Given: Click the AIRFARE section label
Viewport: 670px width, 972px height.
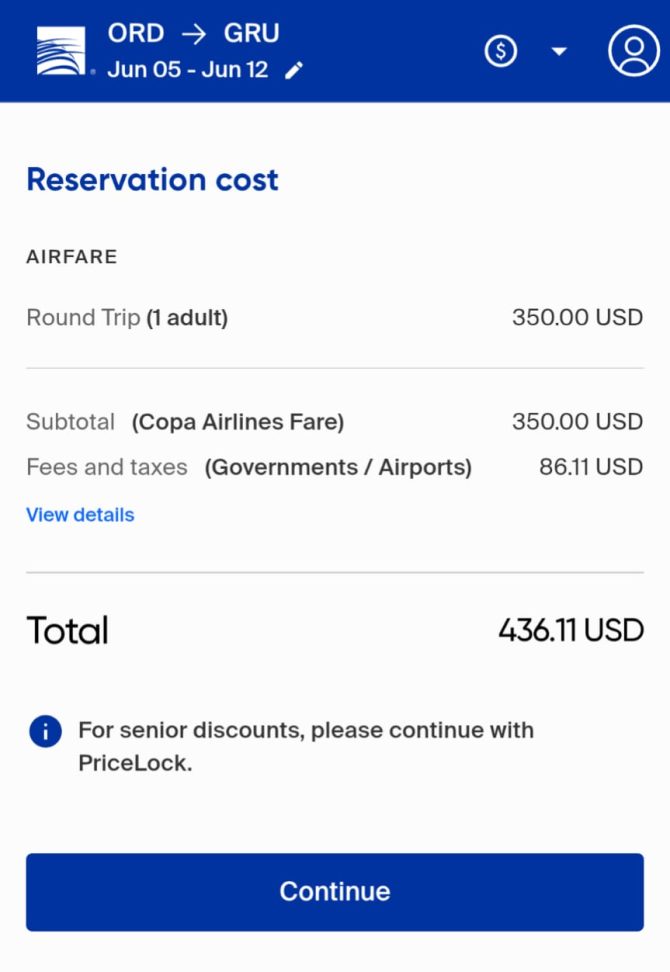Looking at the screenshot, I should coord(72,257).
